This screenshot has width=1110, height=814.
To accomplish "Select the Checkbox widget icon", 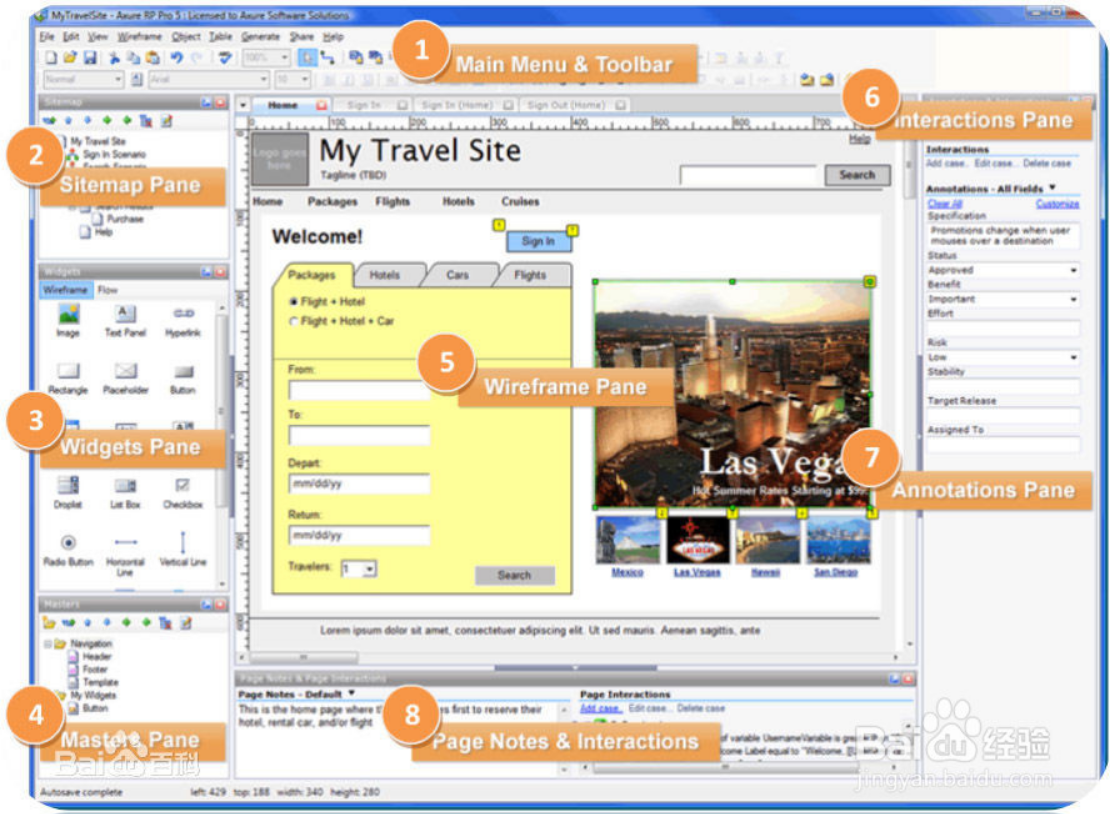I will 183,485.
